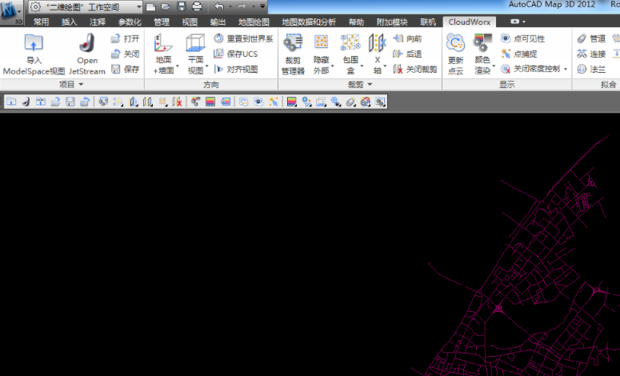The height and width of the screenshot is (376, 620).
Task: Open the 关闭密度控制 dropdown
Action: [x=565, y=69]
